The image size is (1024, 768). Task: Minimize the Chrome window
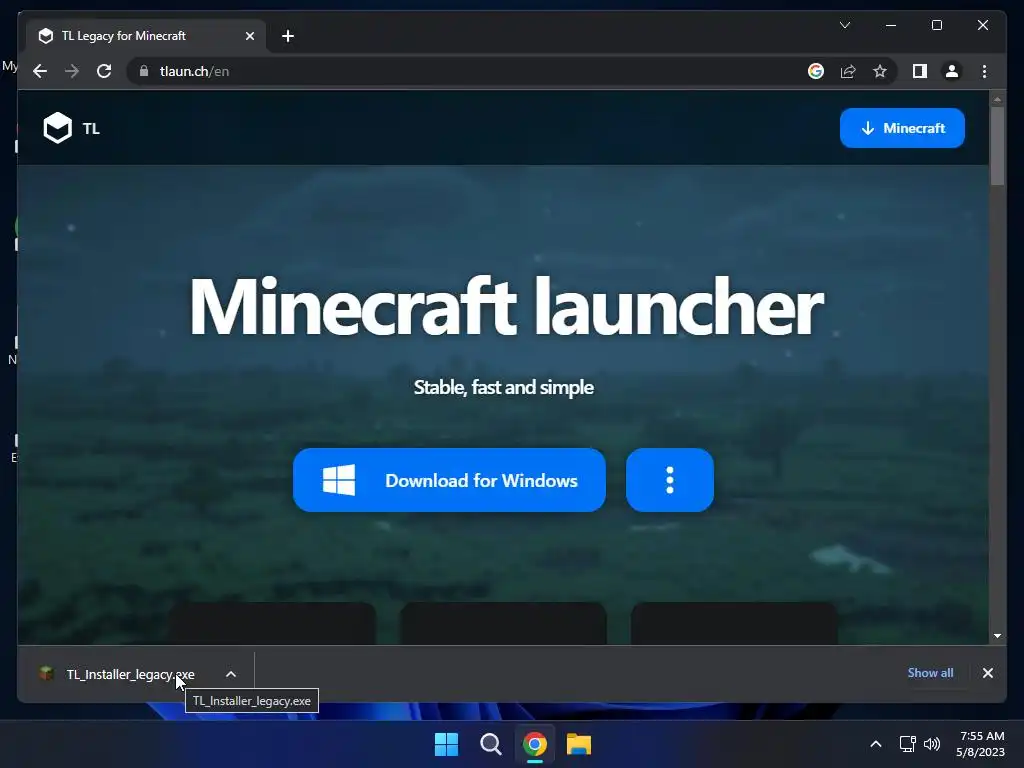891,25
